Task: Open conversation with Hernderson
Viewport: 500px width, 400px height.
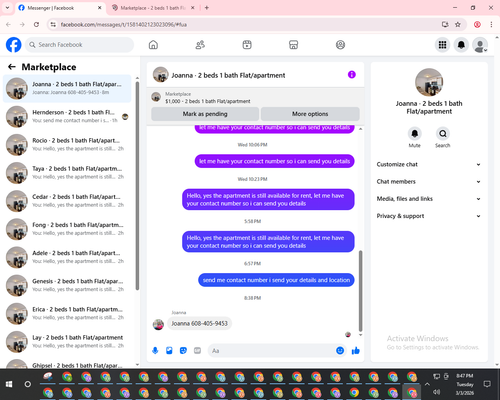Action: pyautogui.click(x=67, y=116)
